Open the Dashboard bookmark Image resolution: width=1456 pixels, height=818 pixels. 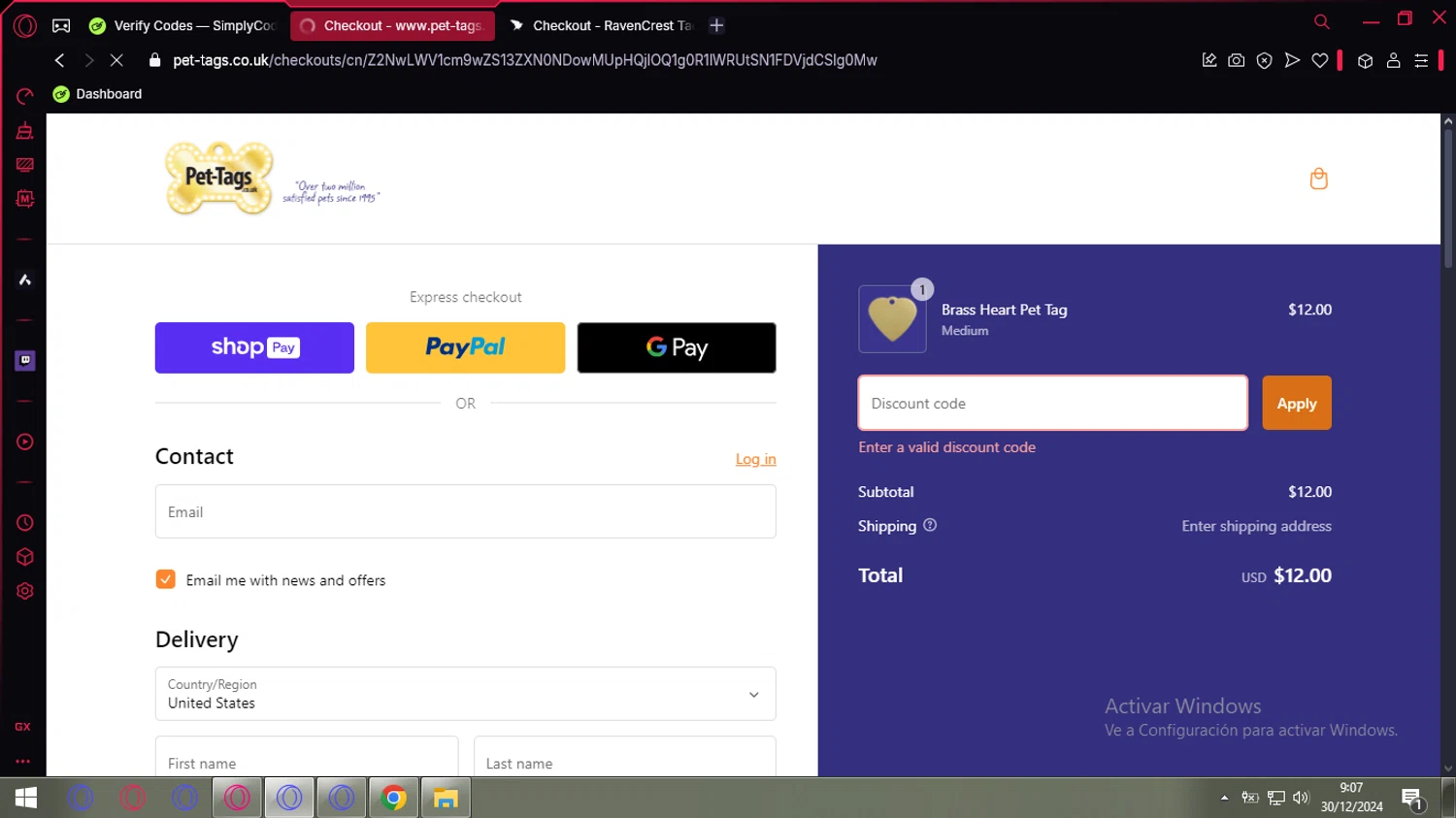(97, 94)
